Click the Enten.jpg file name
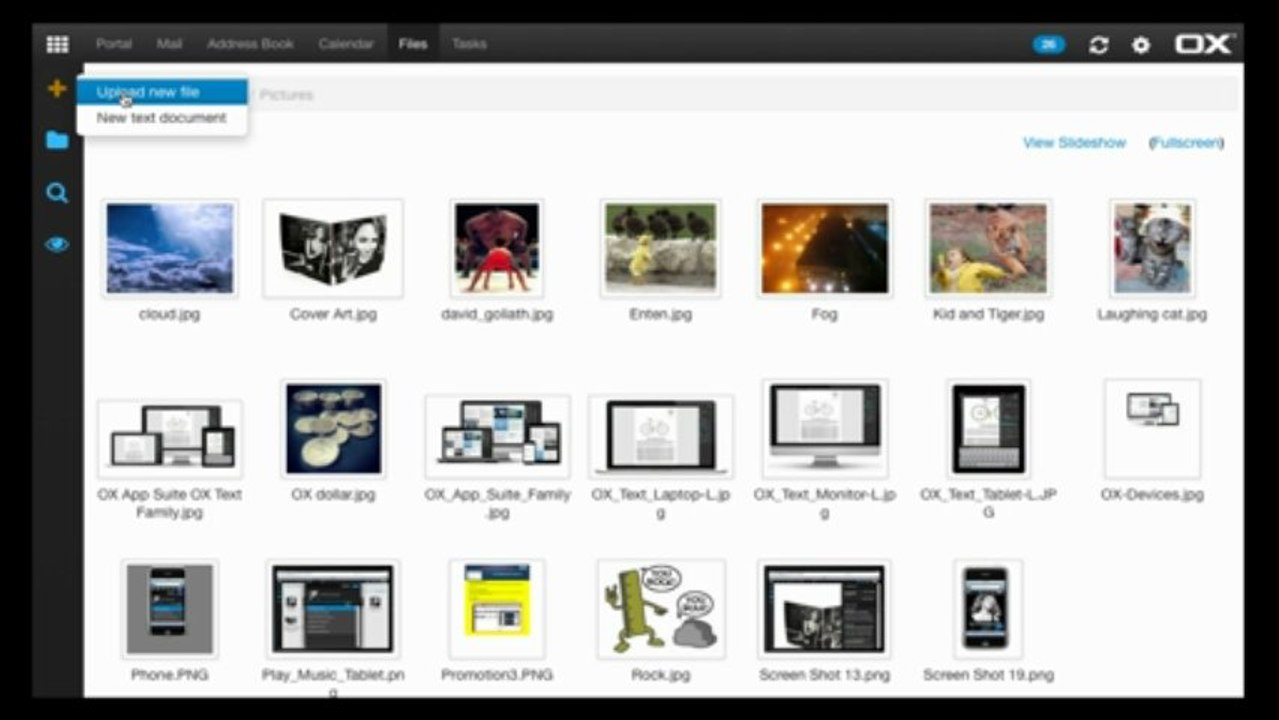 coord(660,314)
